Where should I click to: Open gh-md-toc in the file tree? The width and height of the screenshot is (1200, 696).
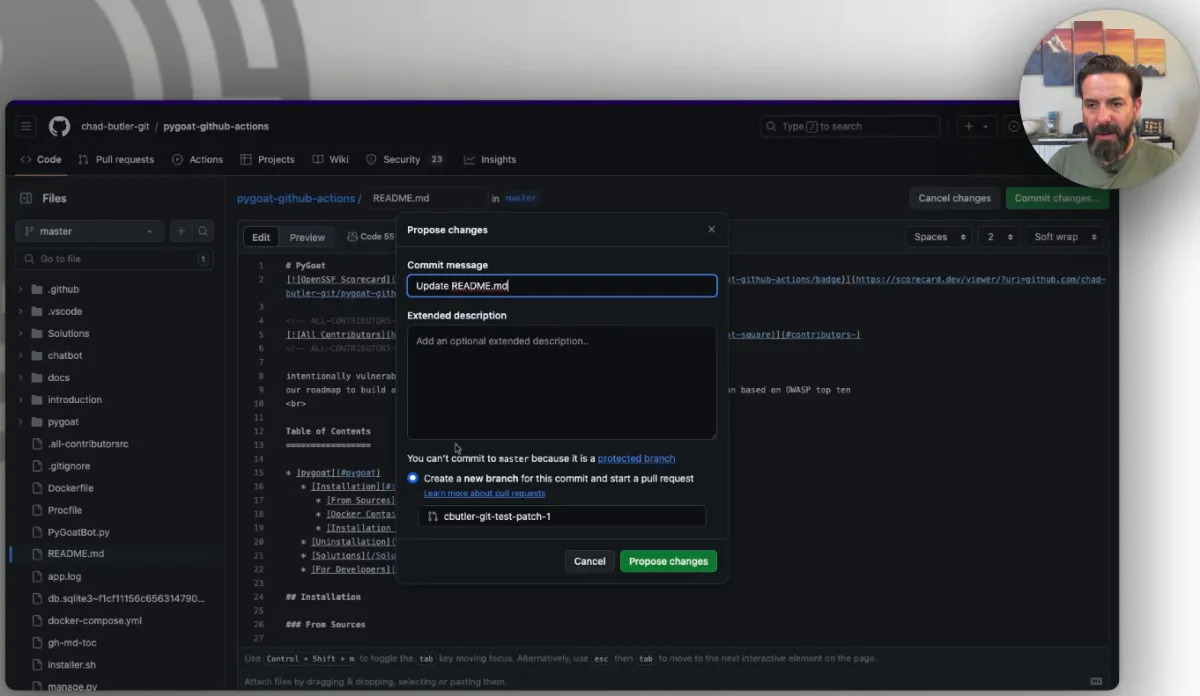(72, 642)
